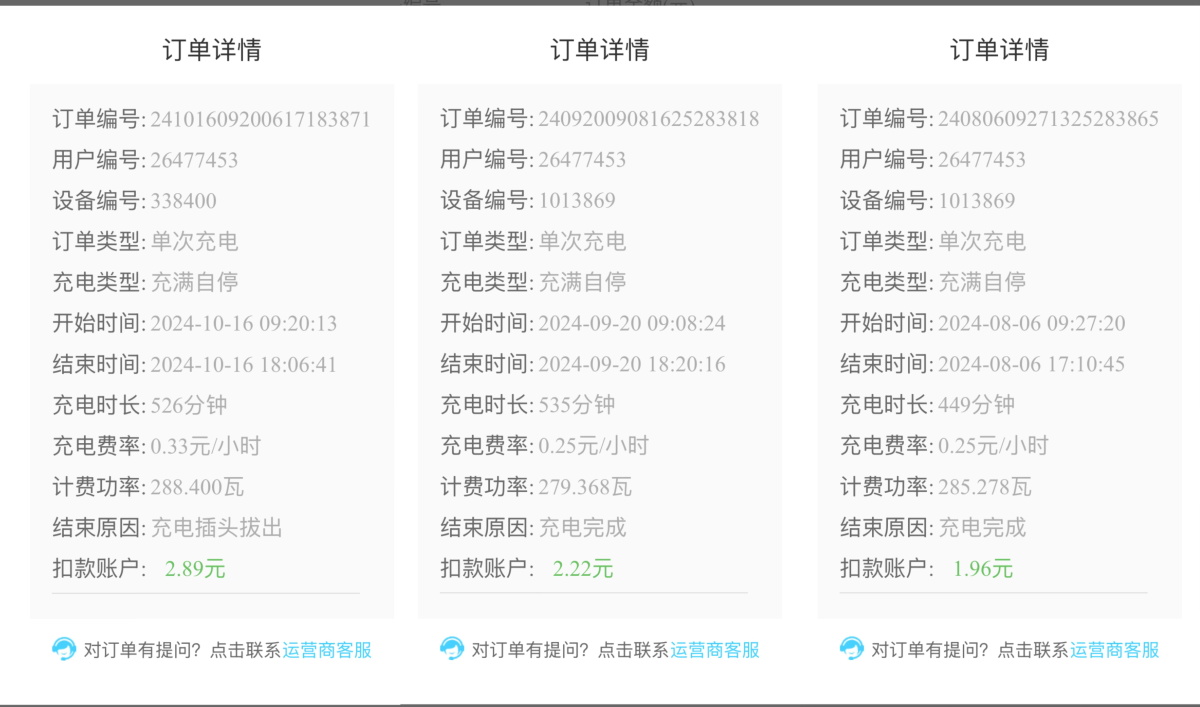Click the 449分钟 charging duration

click(x=976, y=405)
